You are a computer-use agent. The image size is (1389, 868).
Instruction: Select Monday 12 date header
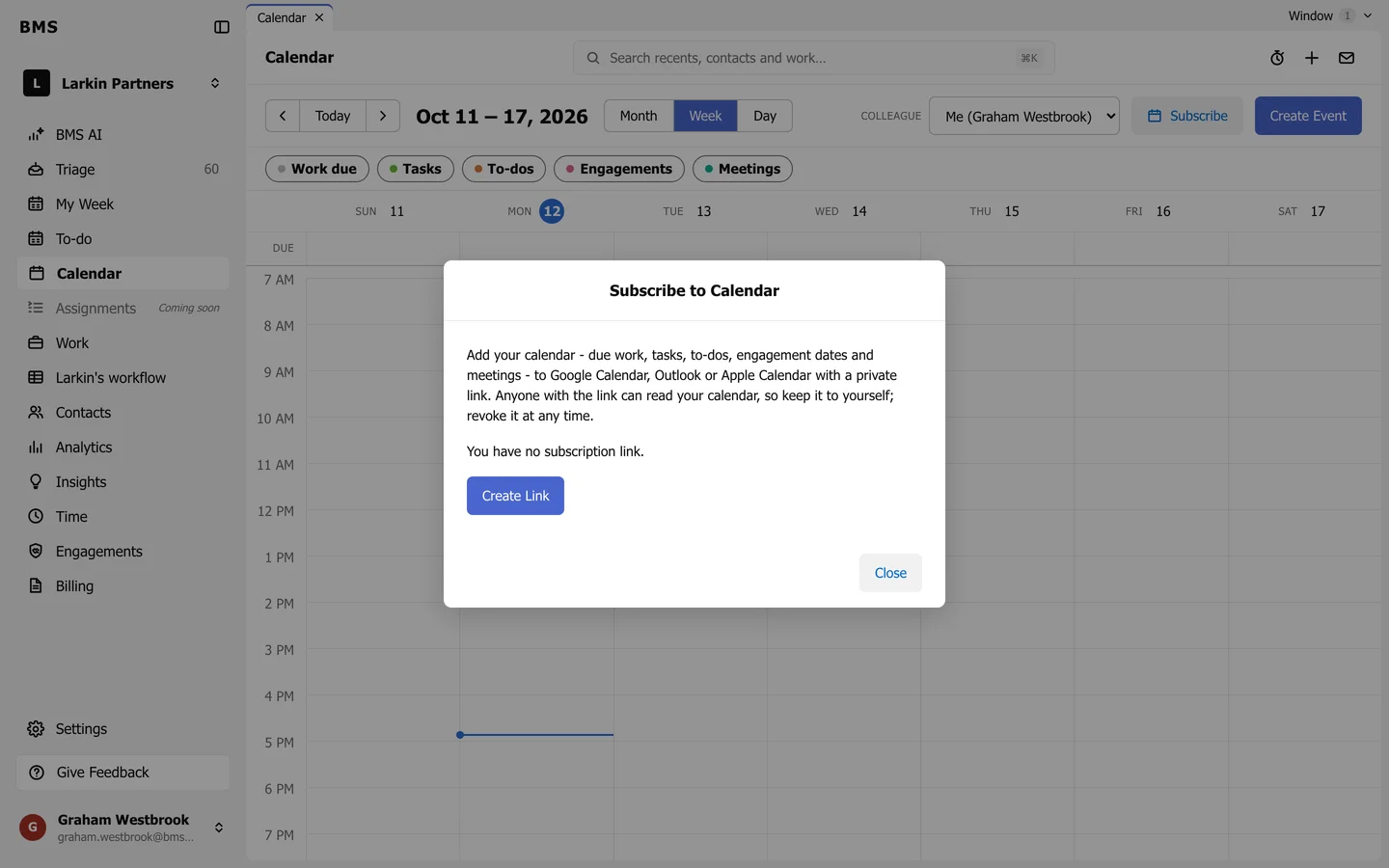[x=536, y=211]
